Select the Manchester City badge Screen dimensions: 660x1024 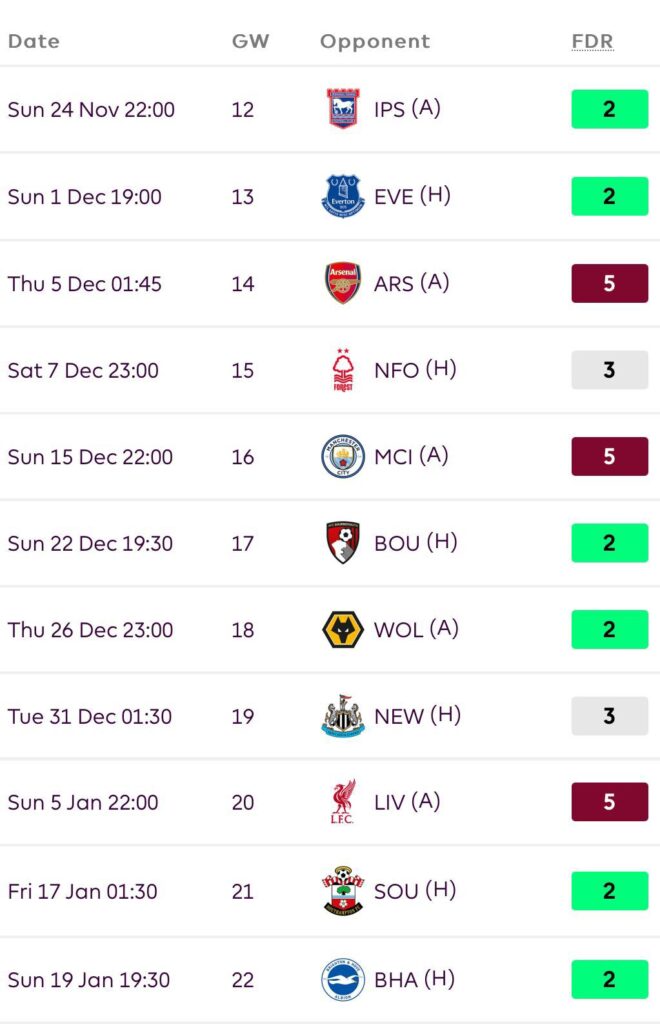click(x=343, y=457)
